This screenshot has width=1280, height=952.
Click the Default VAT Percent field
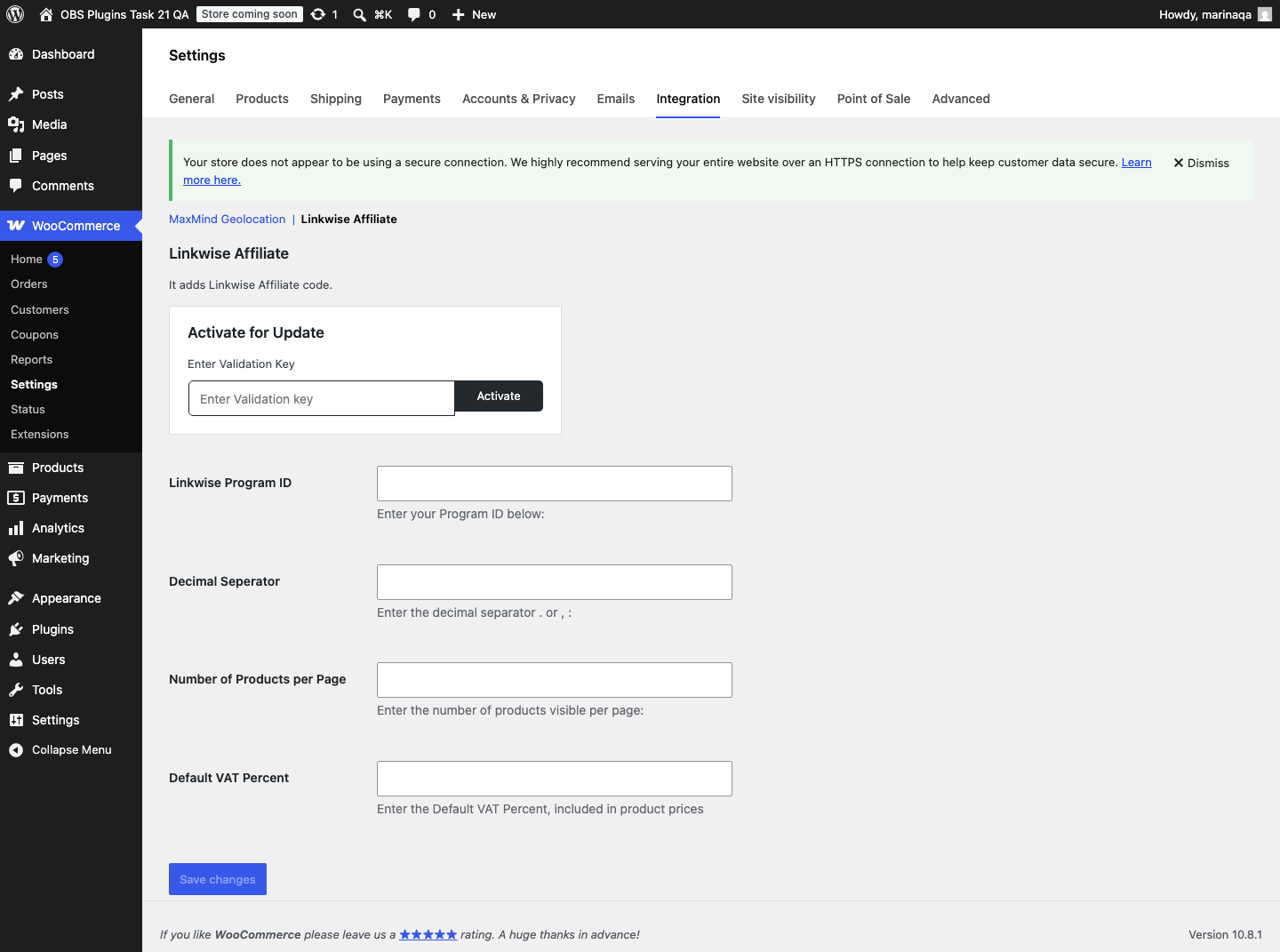[555, 779]
